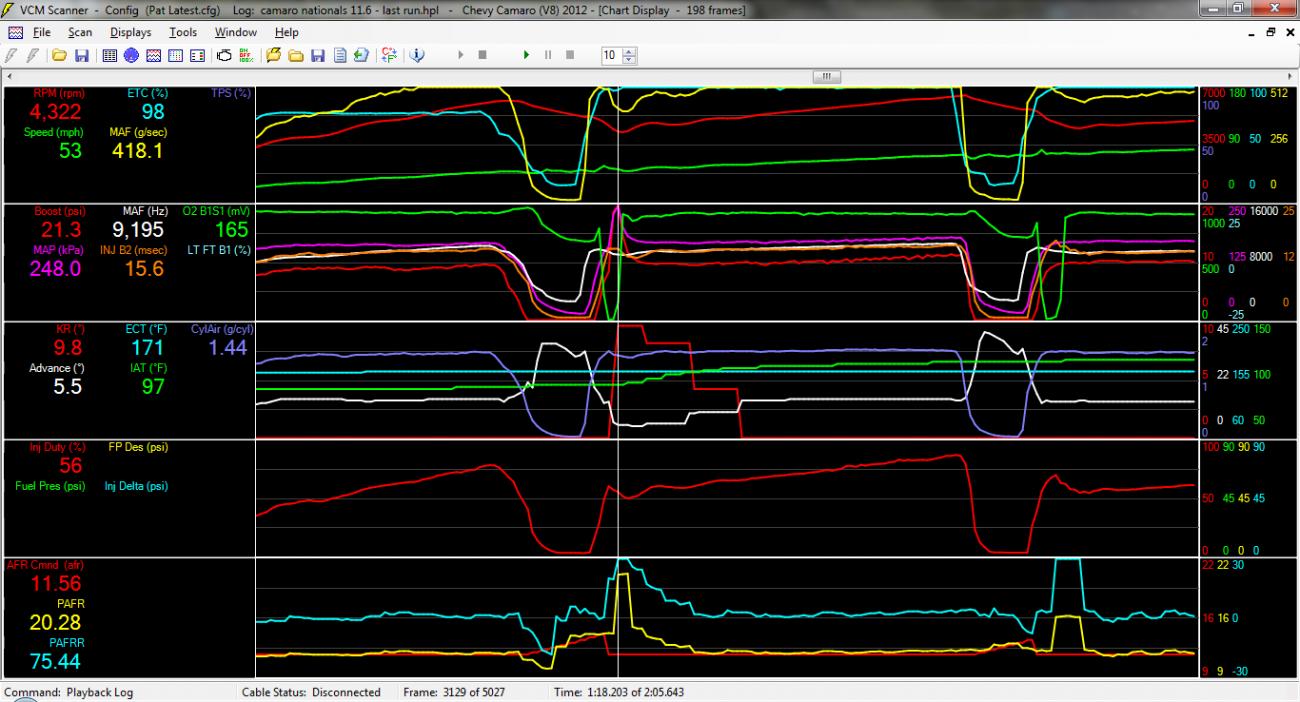
Task: Click the Celsius/Fahrenheit units icon
Action: point(388,55)
